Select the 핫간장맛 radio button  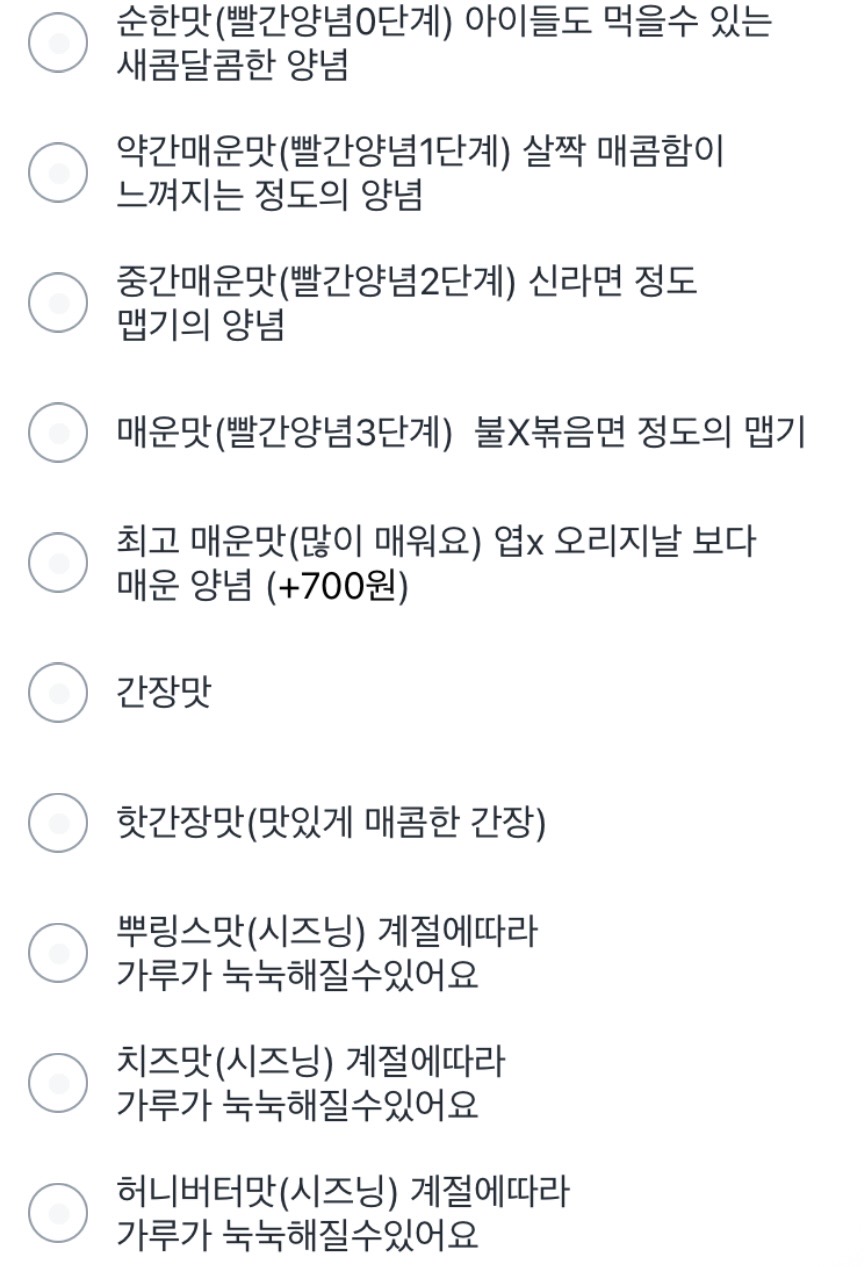58,823
